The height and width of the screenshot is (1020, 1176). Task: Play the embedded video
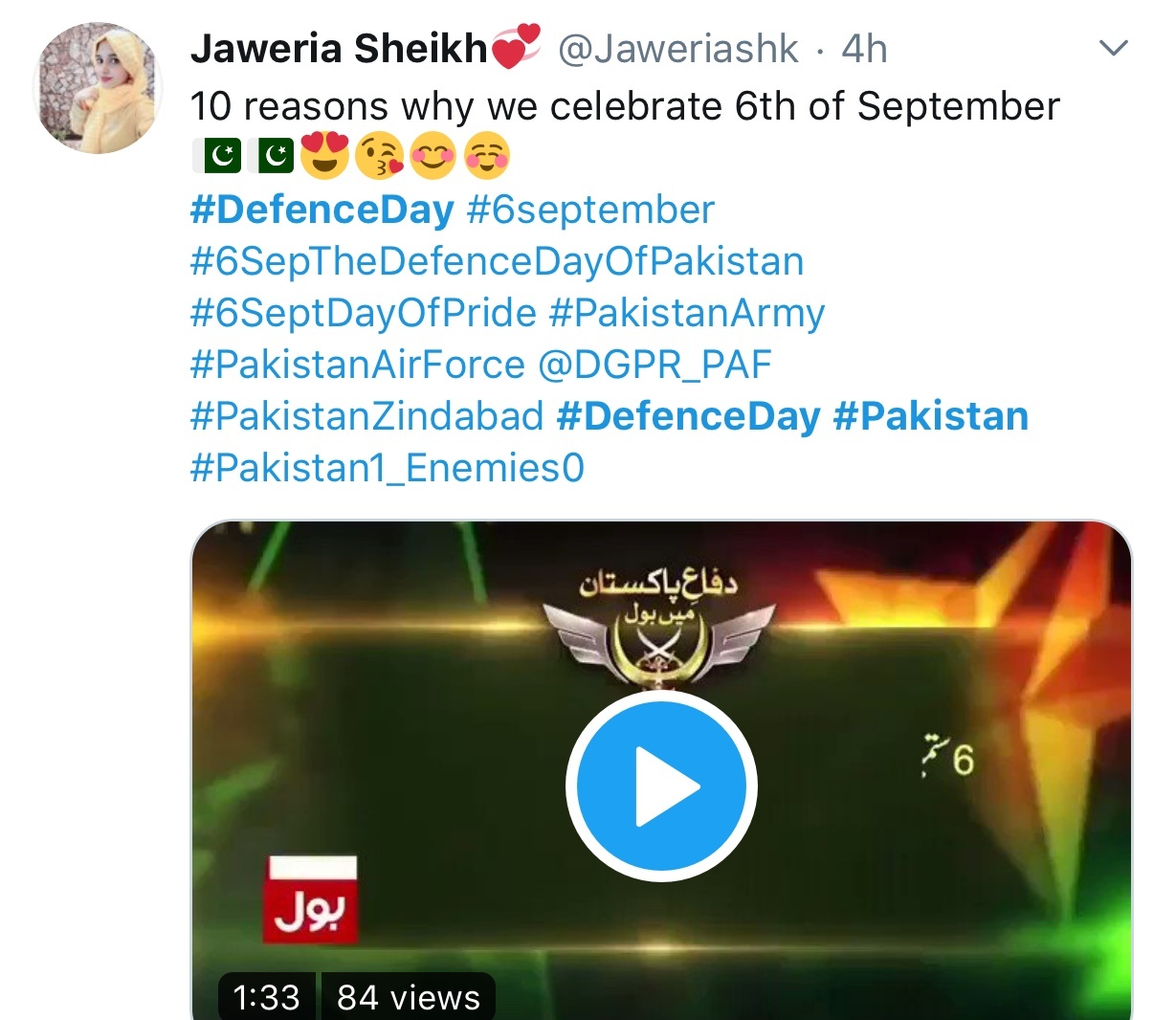coord(661,786)
